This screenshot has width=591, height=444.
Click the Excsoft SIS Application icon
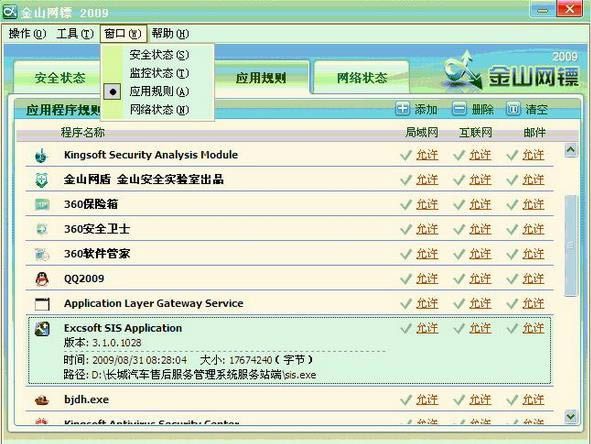click(x=42, y=329)
